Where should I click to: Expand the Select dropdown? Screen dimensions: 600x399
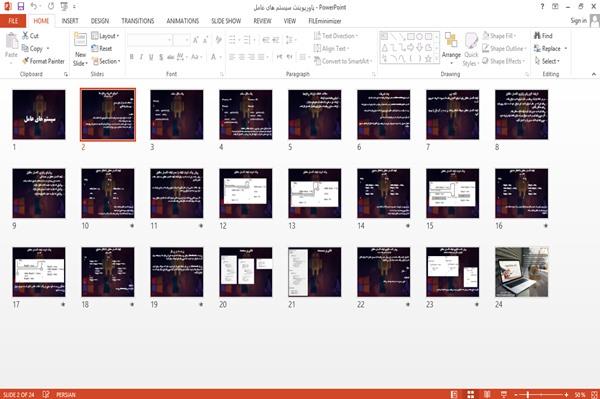tap(547, 61)
